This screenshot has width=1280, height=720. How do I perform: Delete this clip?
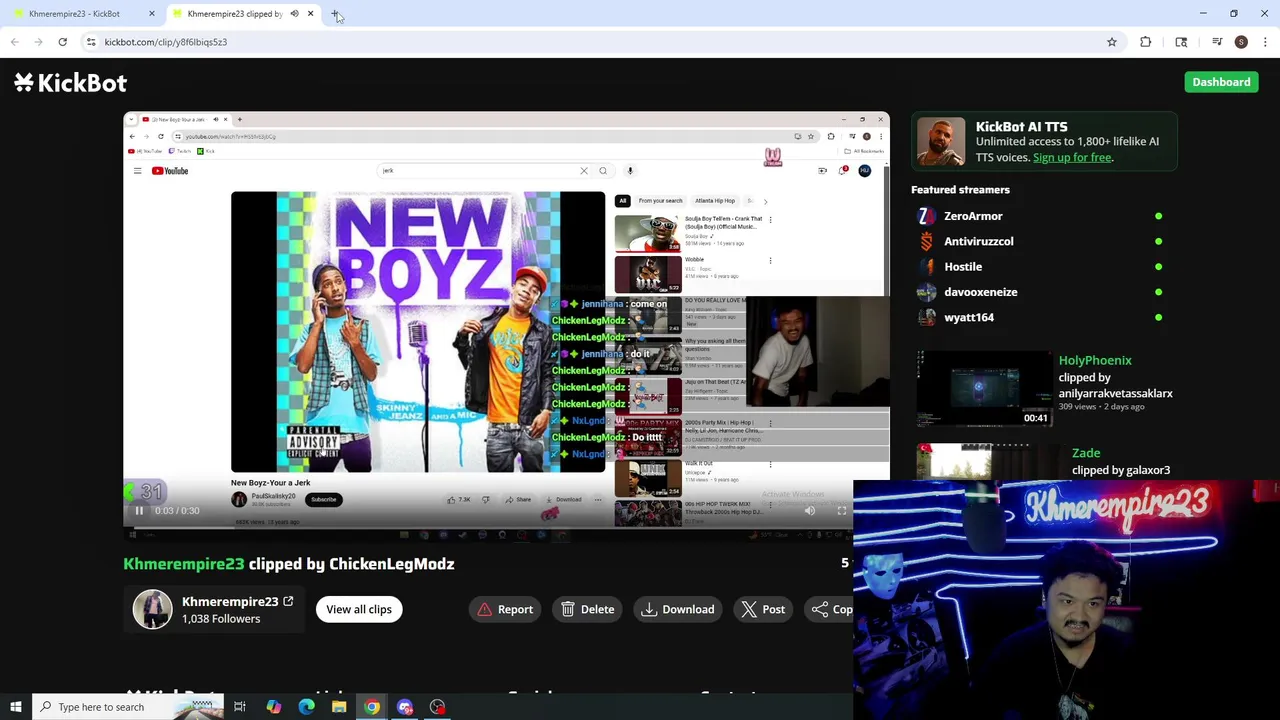click(587, 609)
